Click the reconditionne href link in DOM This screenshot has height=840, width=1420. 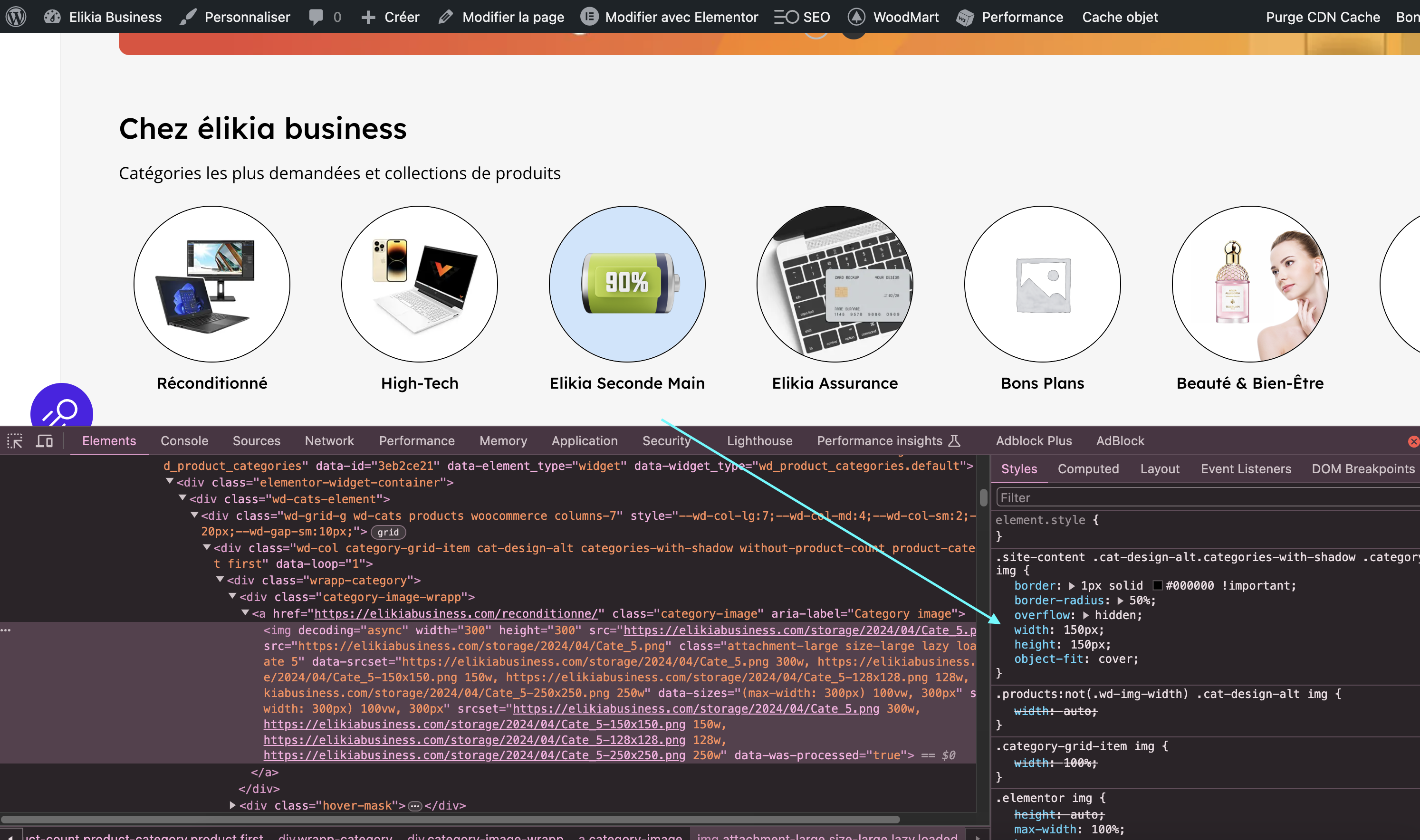tap(456, 613)
